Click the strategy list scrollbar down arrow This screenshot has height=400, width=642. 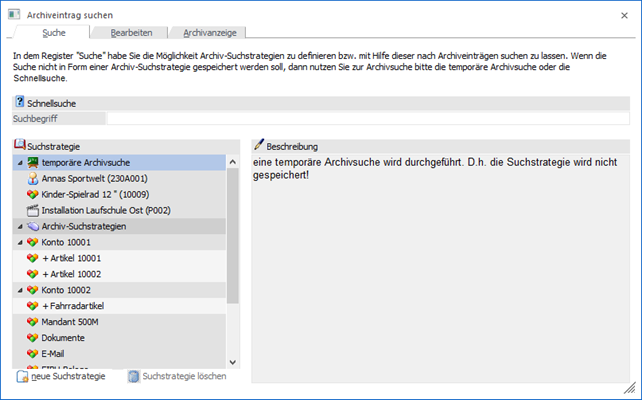(x=233, y=362)
